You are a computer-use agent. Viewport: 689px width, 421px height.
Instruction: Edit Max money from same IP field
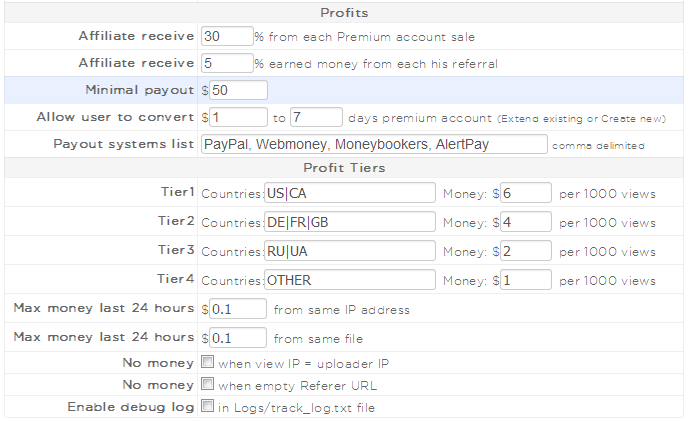pos(238,309)
